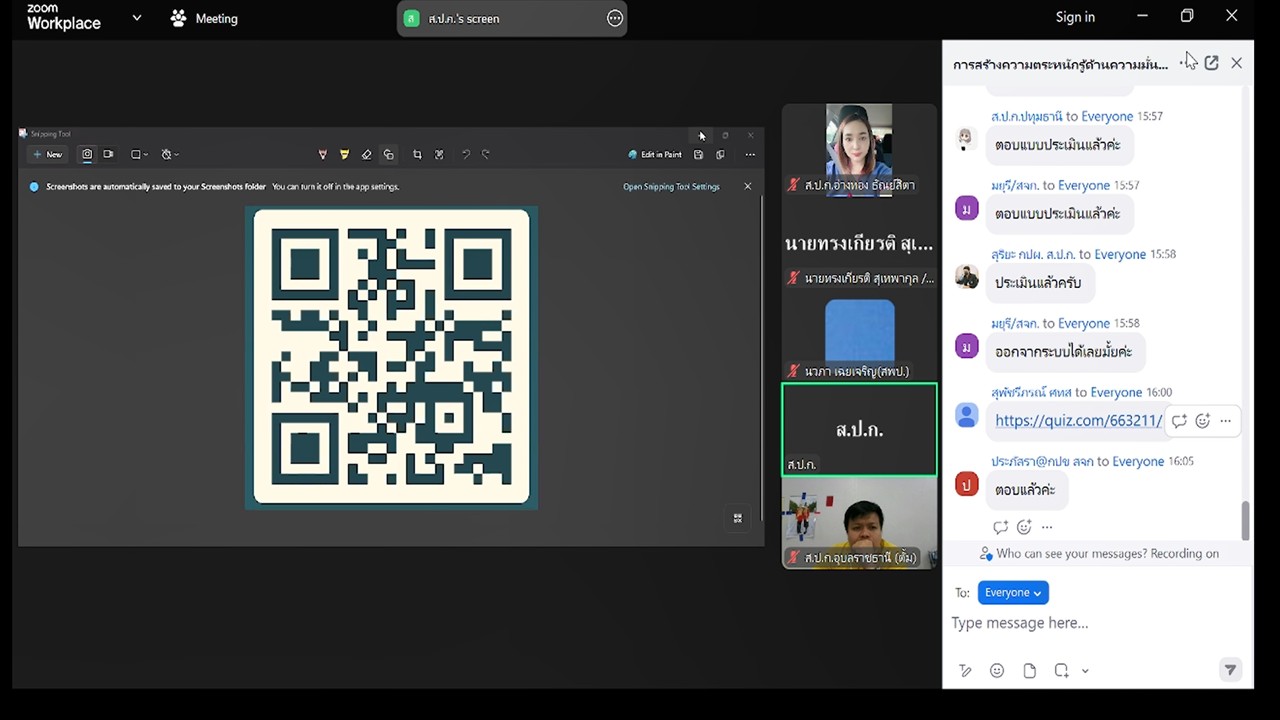The image size is (1280, 720).
Task: Open more actions under ตอบแล้วค่ะ message
Action: point(1047,527)
